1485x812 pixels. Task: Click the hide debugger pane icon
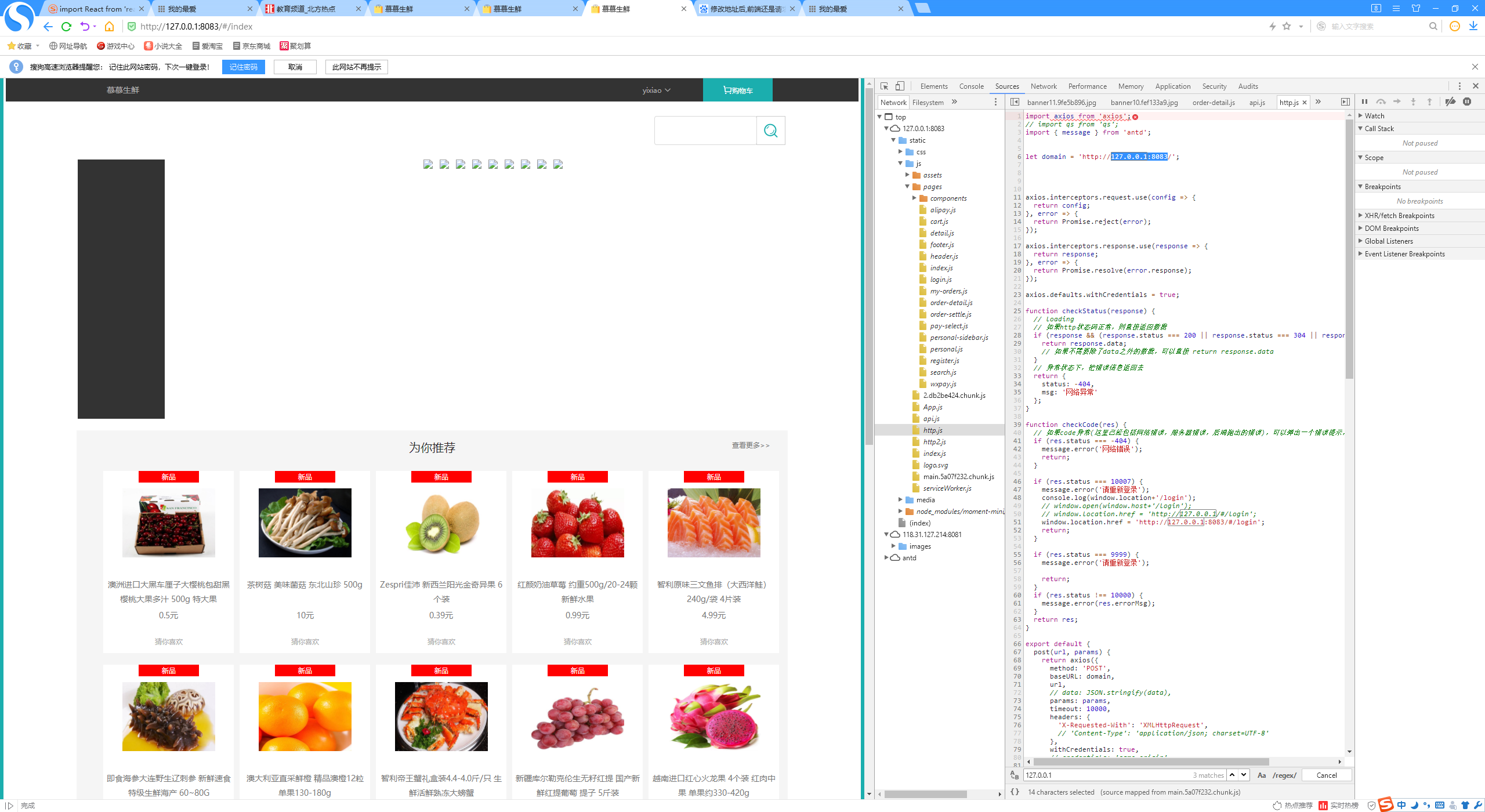(x=1345, y=102)
